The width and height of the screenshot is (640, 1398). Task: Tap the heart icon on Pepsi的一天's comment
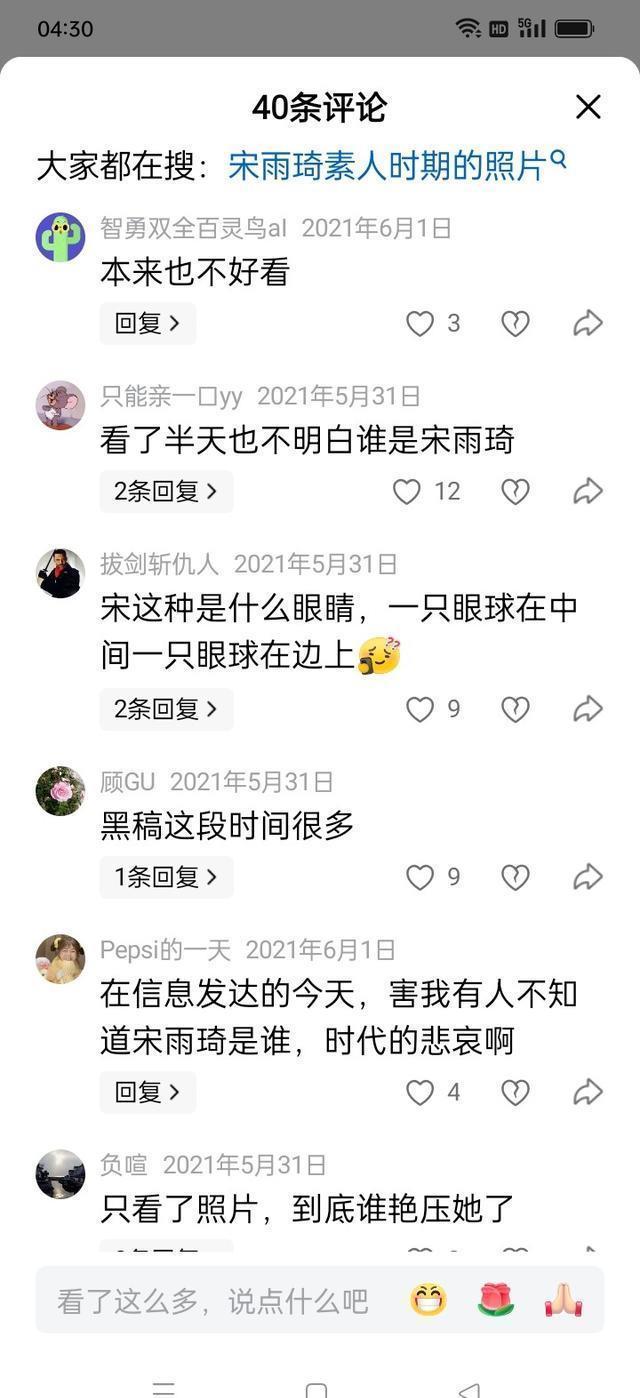click(x=419, y=1092)
